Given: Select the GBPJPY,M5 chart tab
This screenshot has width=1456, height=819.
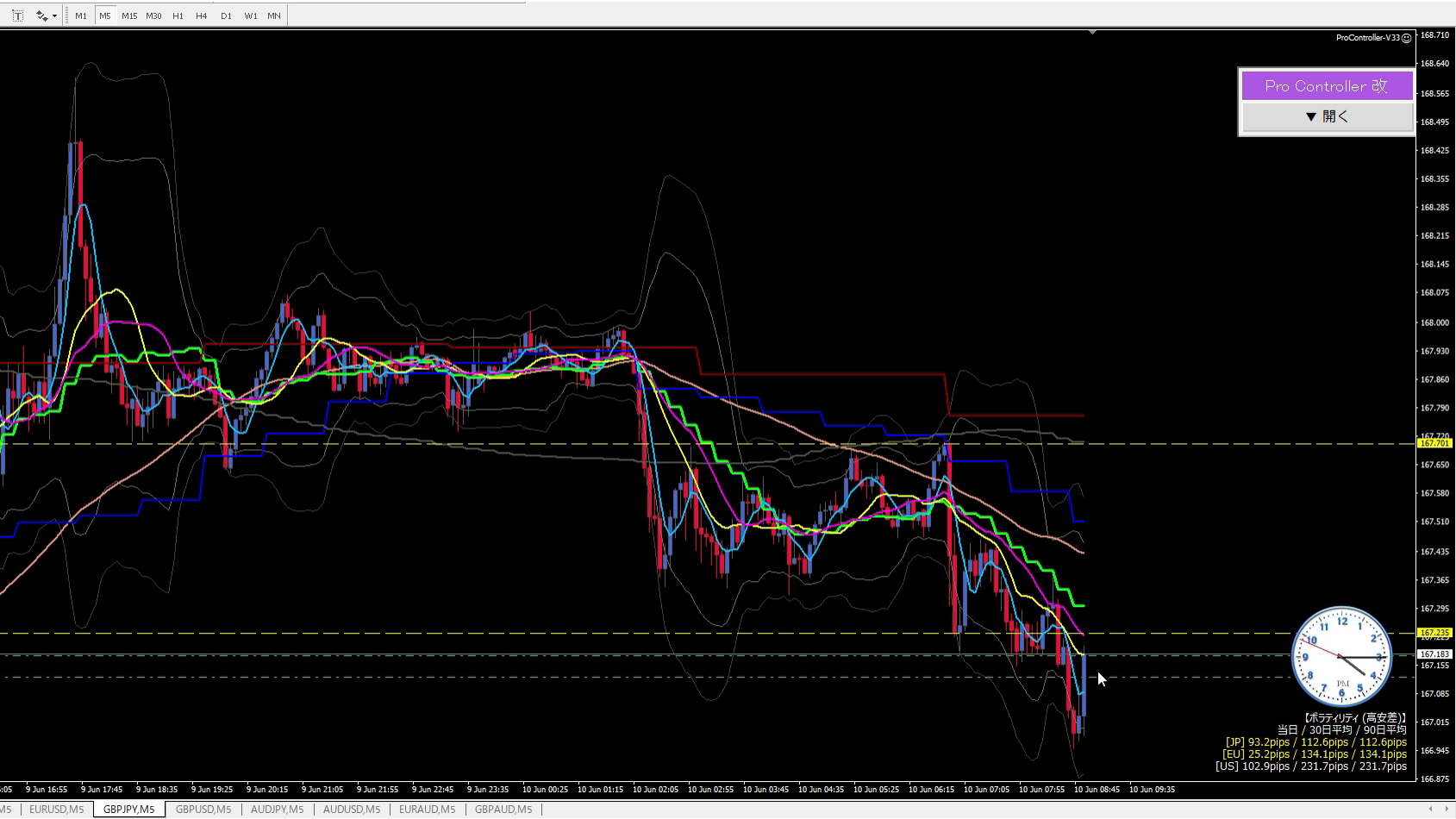Looking at the screenshot, I should click(128, 810).
